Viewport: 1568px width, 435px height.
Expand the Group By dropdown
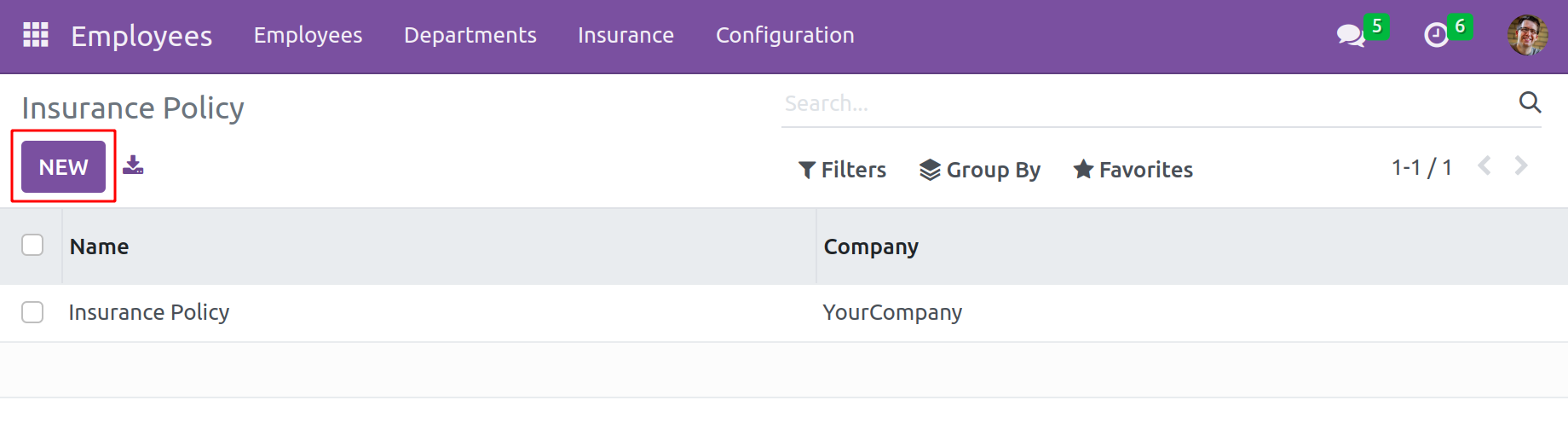coord(980,170)
